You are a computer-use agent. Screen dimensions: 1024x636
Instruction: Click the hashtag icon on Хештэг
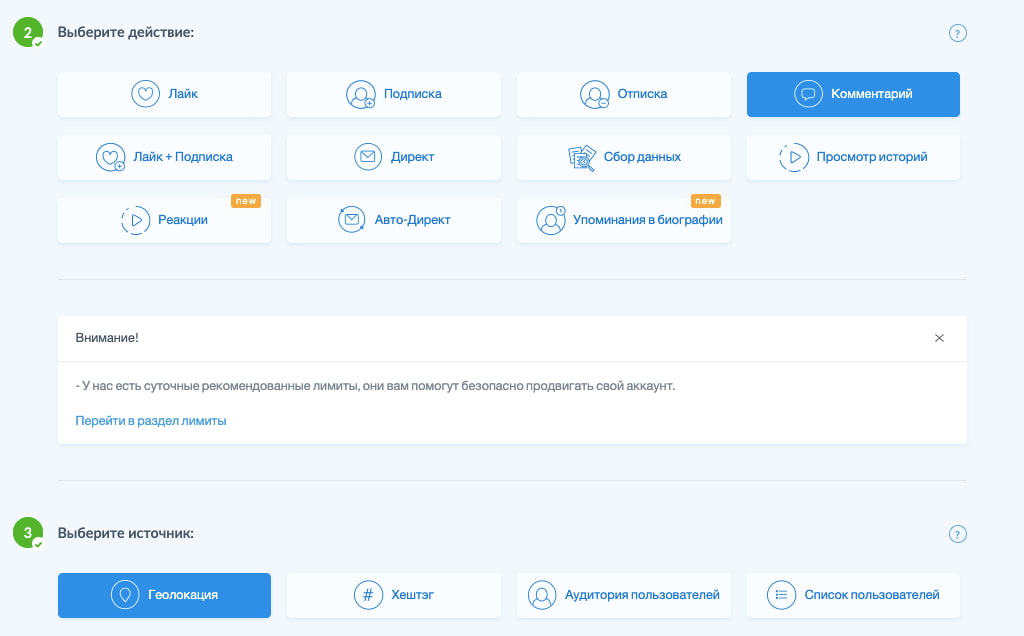click(x=368, y=595)
